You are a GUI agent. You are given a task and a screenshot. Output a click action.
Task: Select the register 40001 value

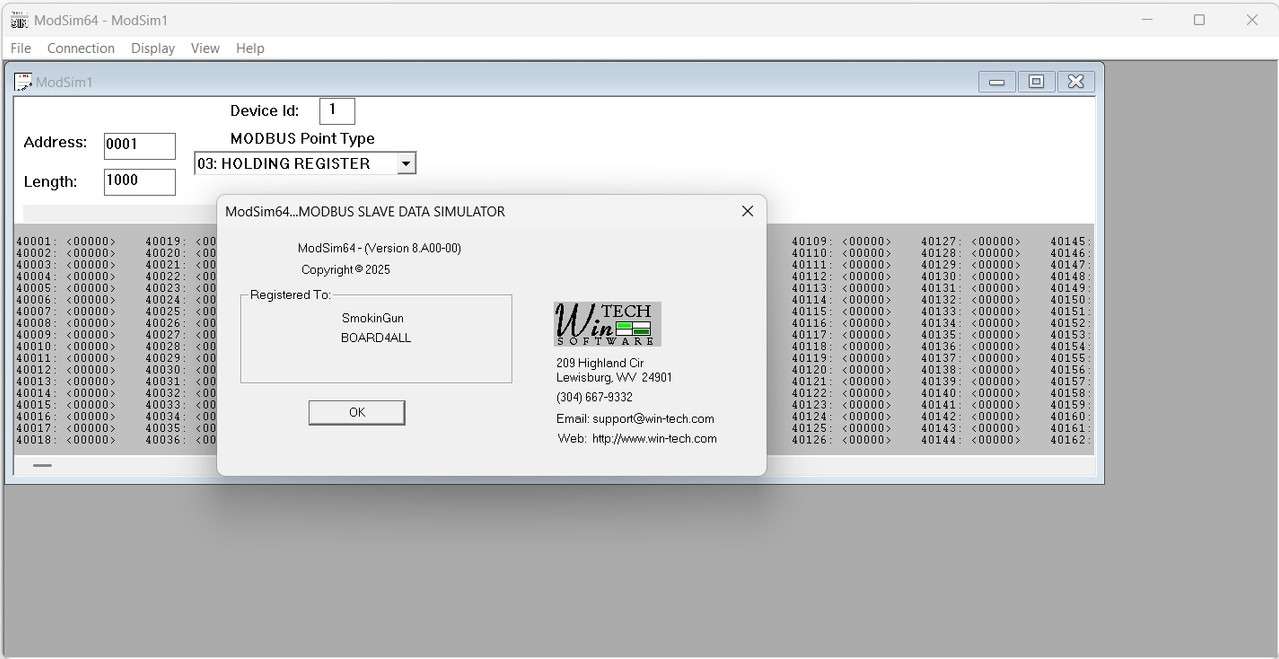[x=90, y=242]
